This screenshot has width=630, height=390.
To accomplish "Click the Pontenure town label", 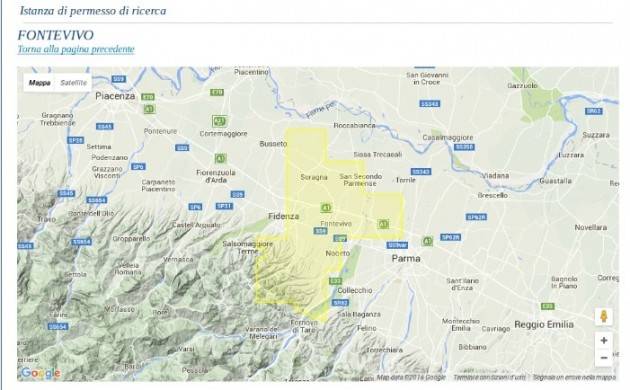I will [160, 131].
